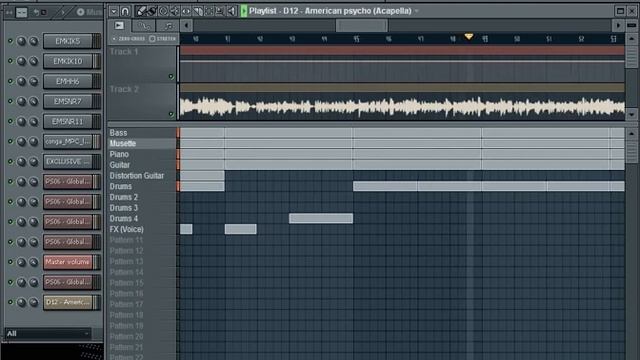Select the Musette pattern row
This screenshot has width=640, height=360.
click(142, 143)
